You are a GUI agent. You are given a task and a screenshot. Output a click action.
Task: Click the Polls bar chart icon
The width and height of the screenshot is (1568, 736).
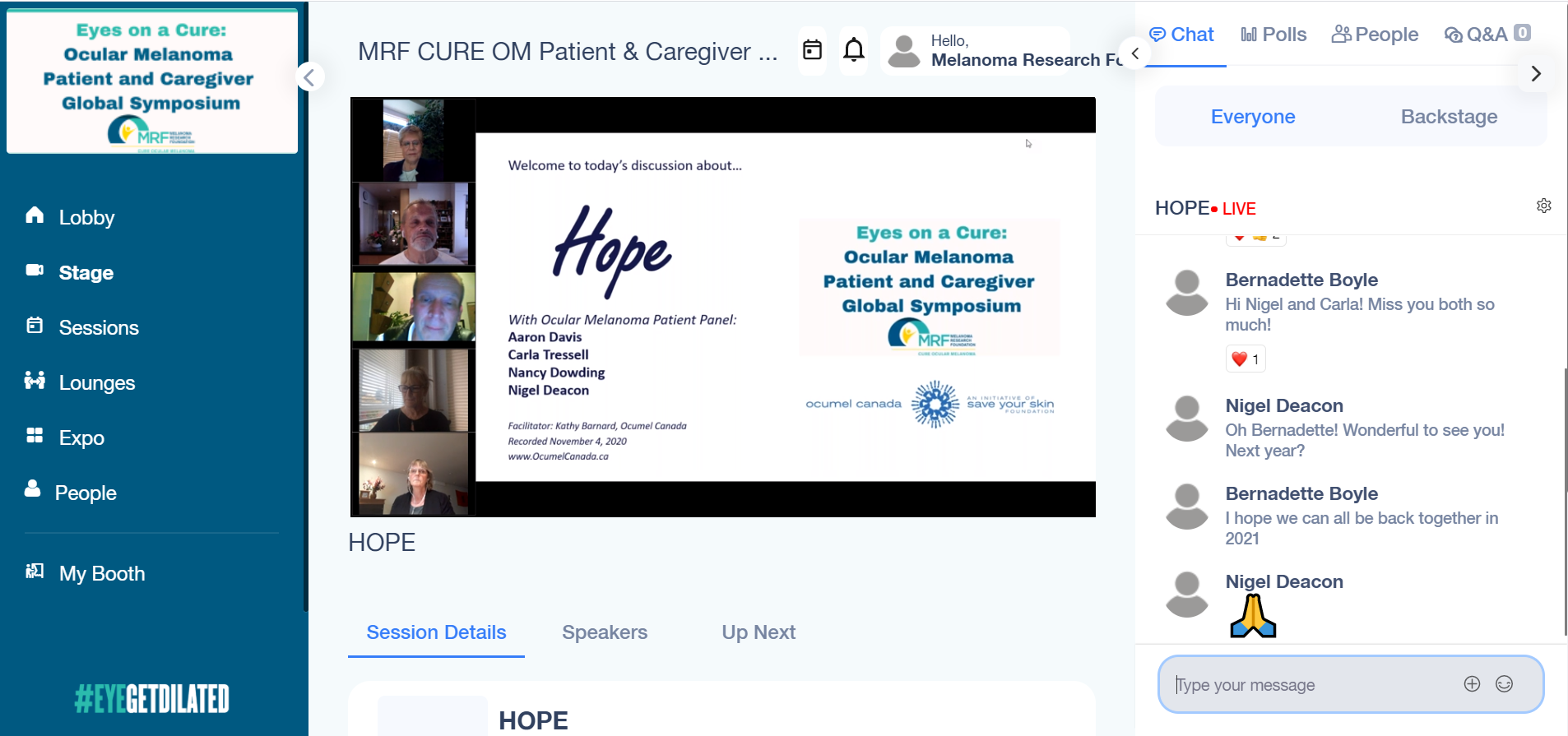pos(1249,35)
